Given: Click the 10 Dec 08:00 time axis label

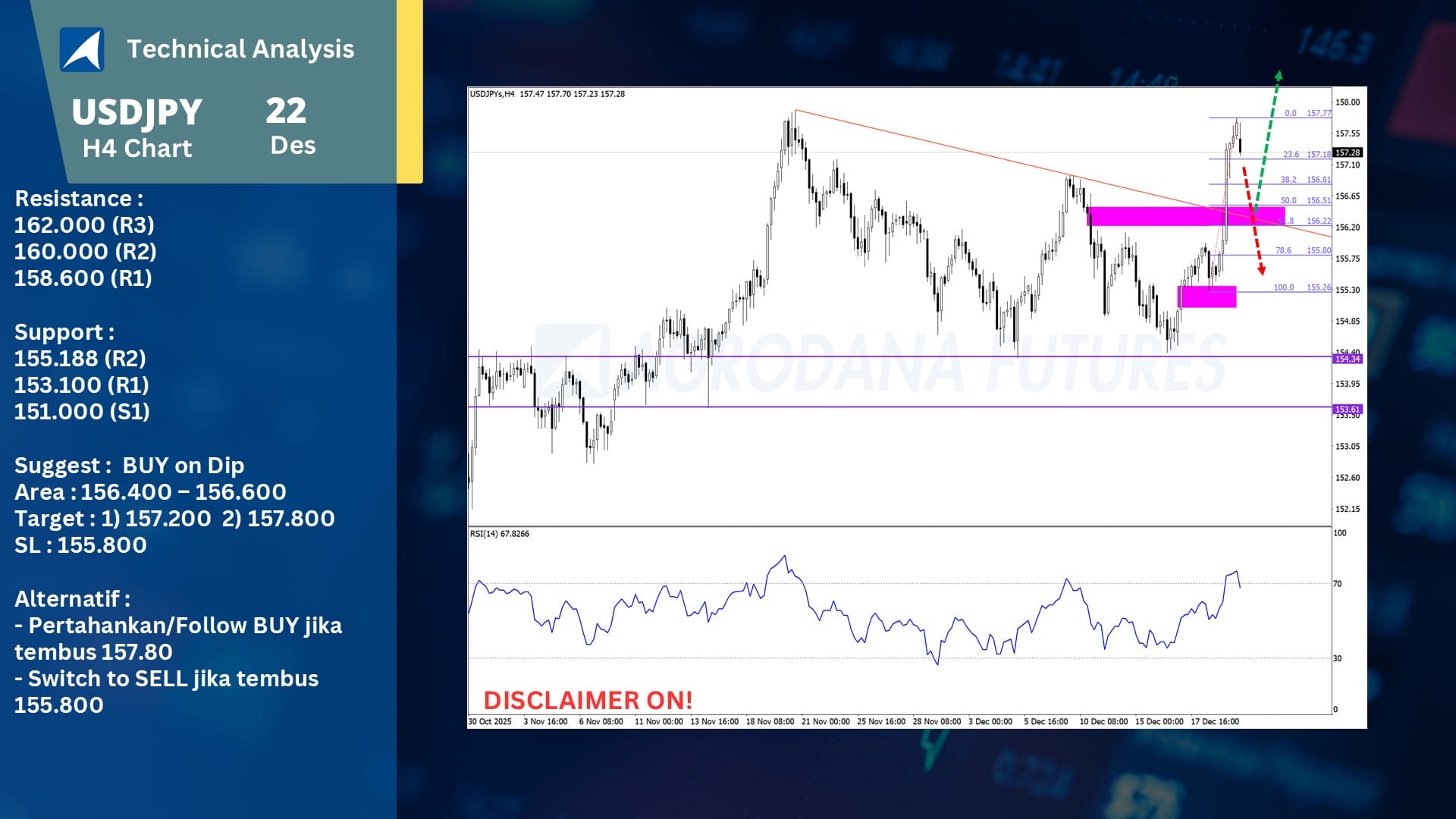Looking at the screenshot, I should click(x=1103, y=722).
